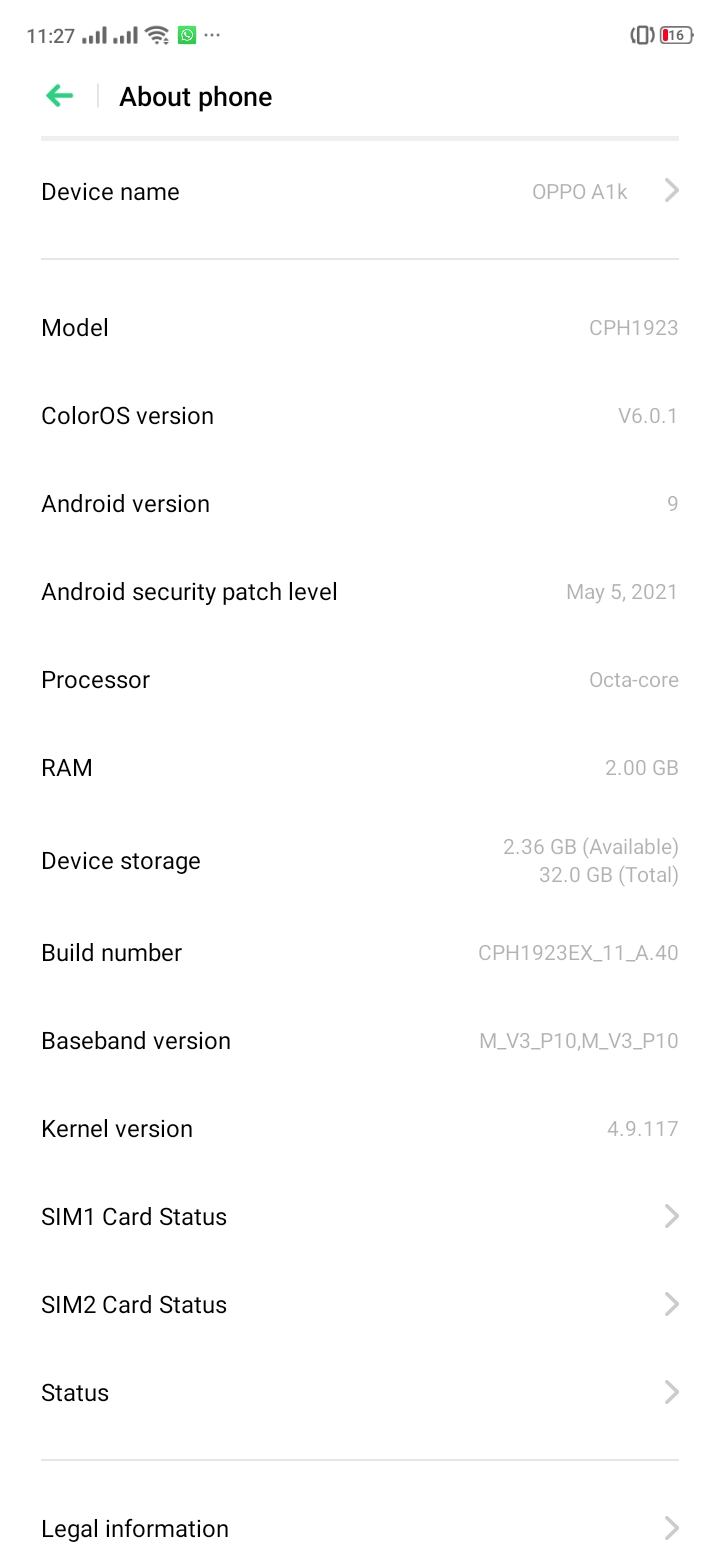The width and height of the screenshot is (720, 1560).
Task: Open Device name to rename phone
Action: (360, 191)
